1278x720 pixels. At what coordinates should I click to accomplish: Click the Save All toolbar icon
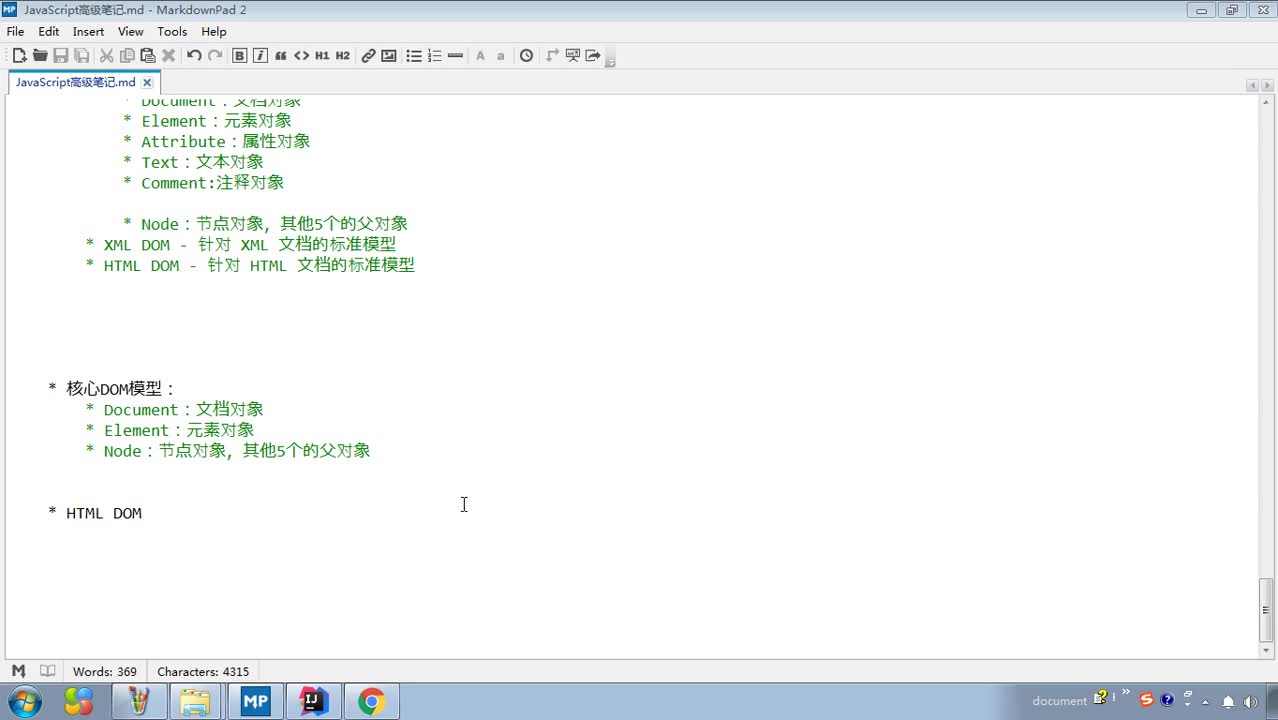pyautogui.click(x=82, y=56)
